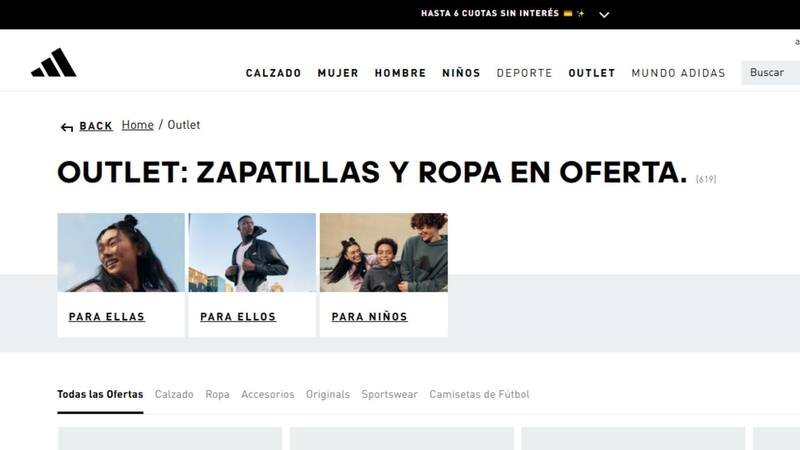Switch to the Ropa tab

[x=217, y=395]
